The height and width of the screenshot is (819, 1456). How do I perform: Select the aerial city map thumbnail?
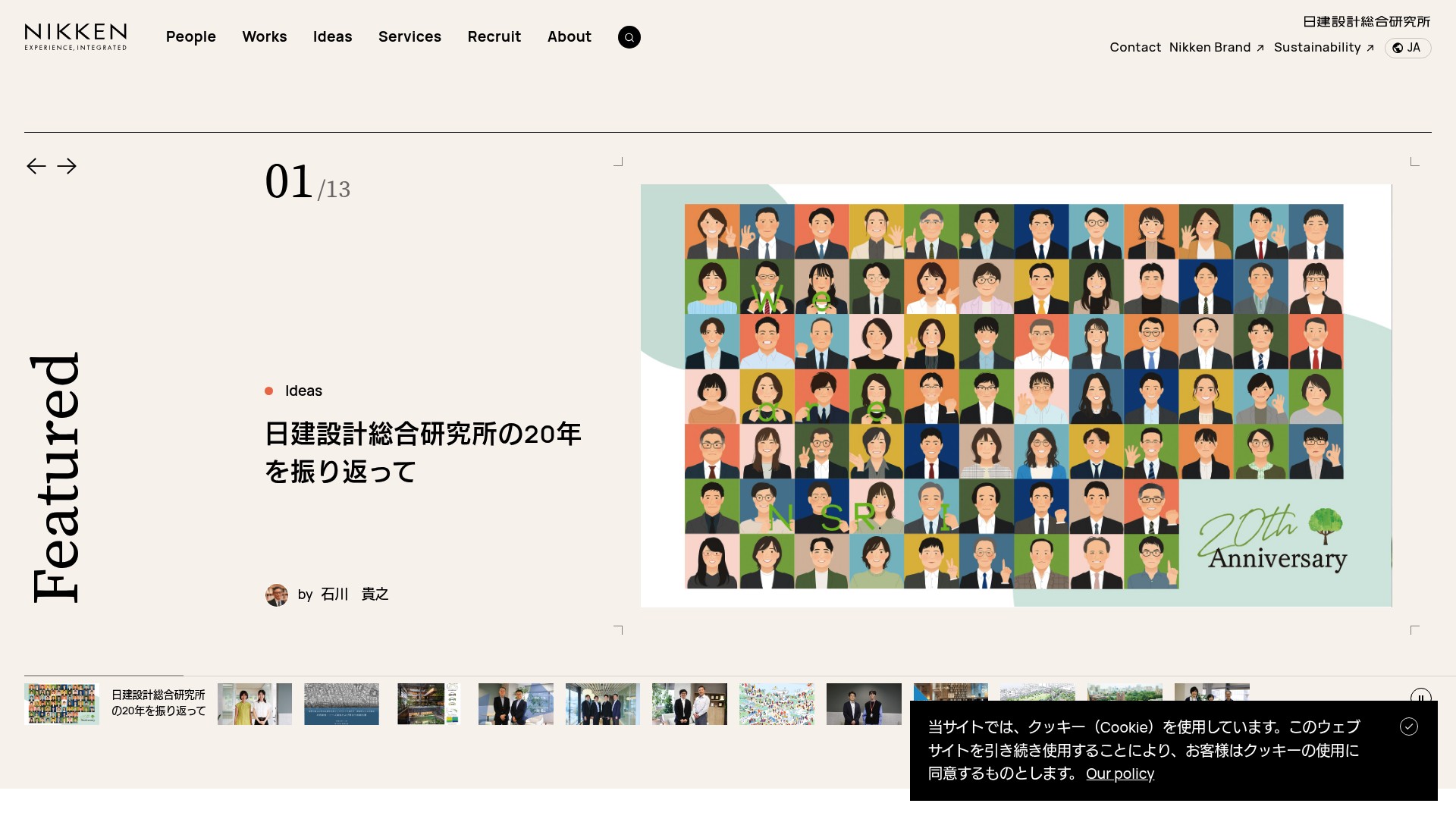point(341,704)
